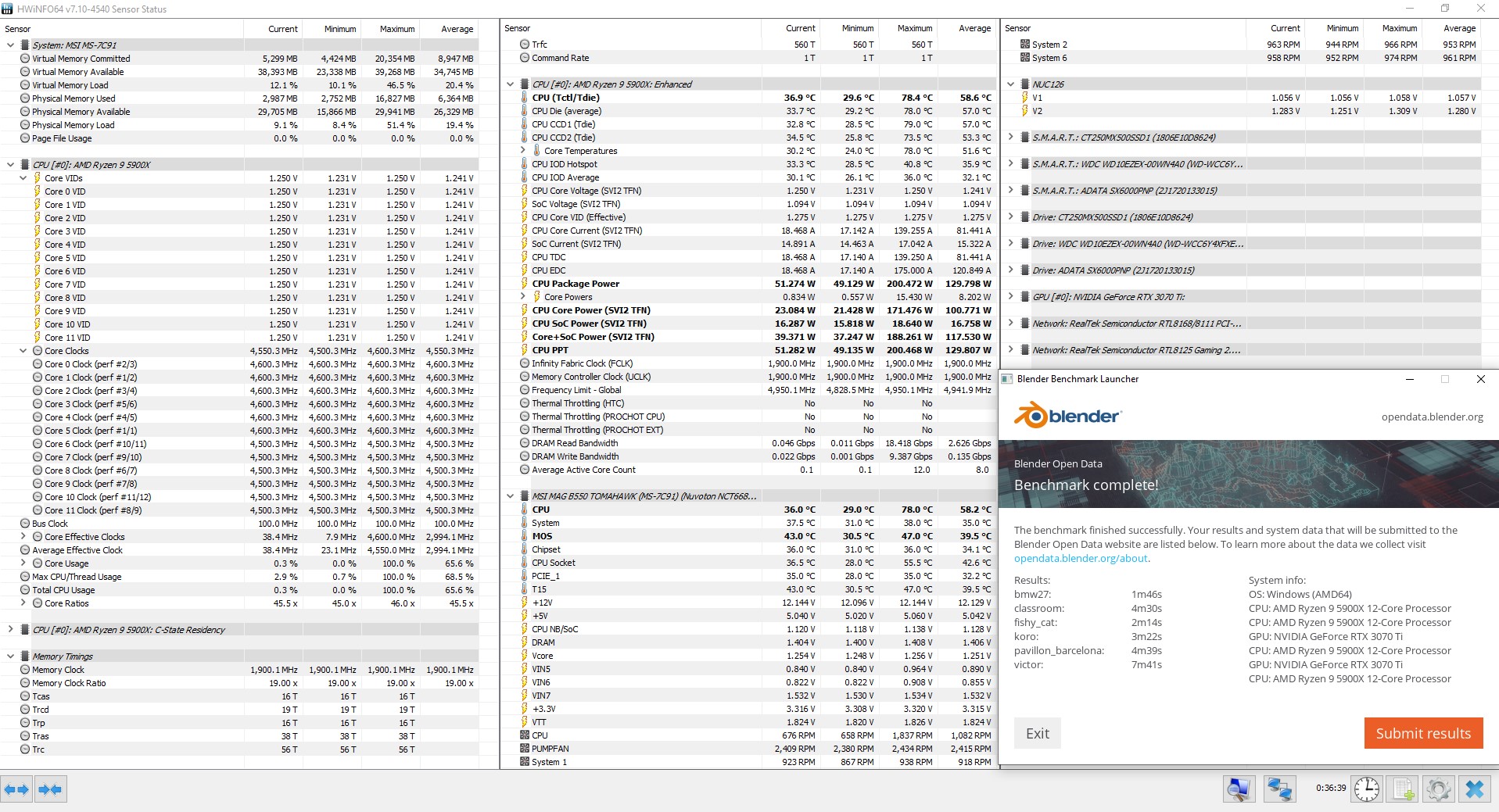Collapse the System: MSI MS-7C91 group
1499x812 pixels.
click(x=10, y=45)
